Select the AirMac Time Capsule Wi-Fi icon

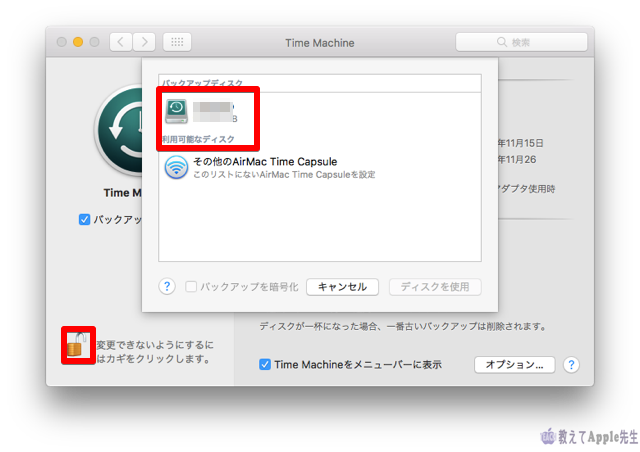point(176,167)
